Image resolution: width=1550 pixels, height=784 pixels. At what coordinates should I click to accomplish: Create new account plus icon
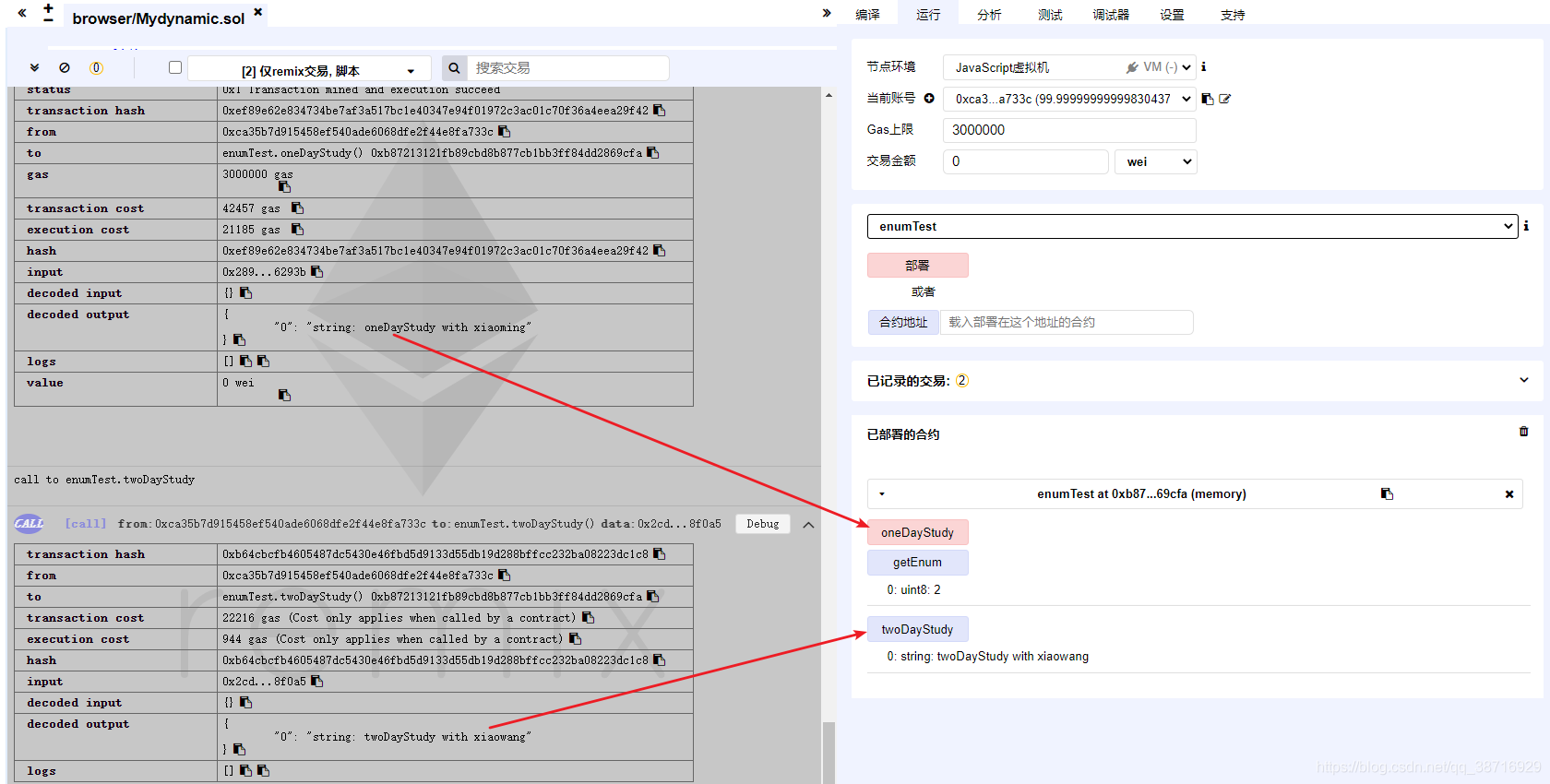[x=929, y=98]
